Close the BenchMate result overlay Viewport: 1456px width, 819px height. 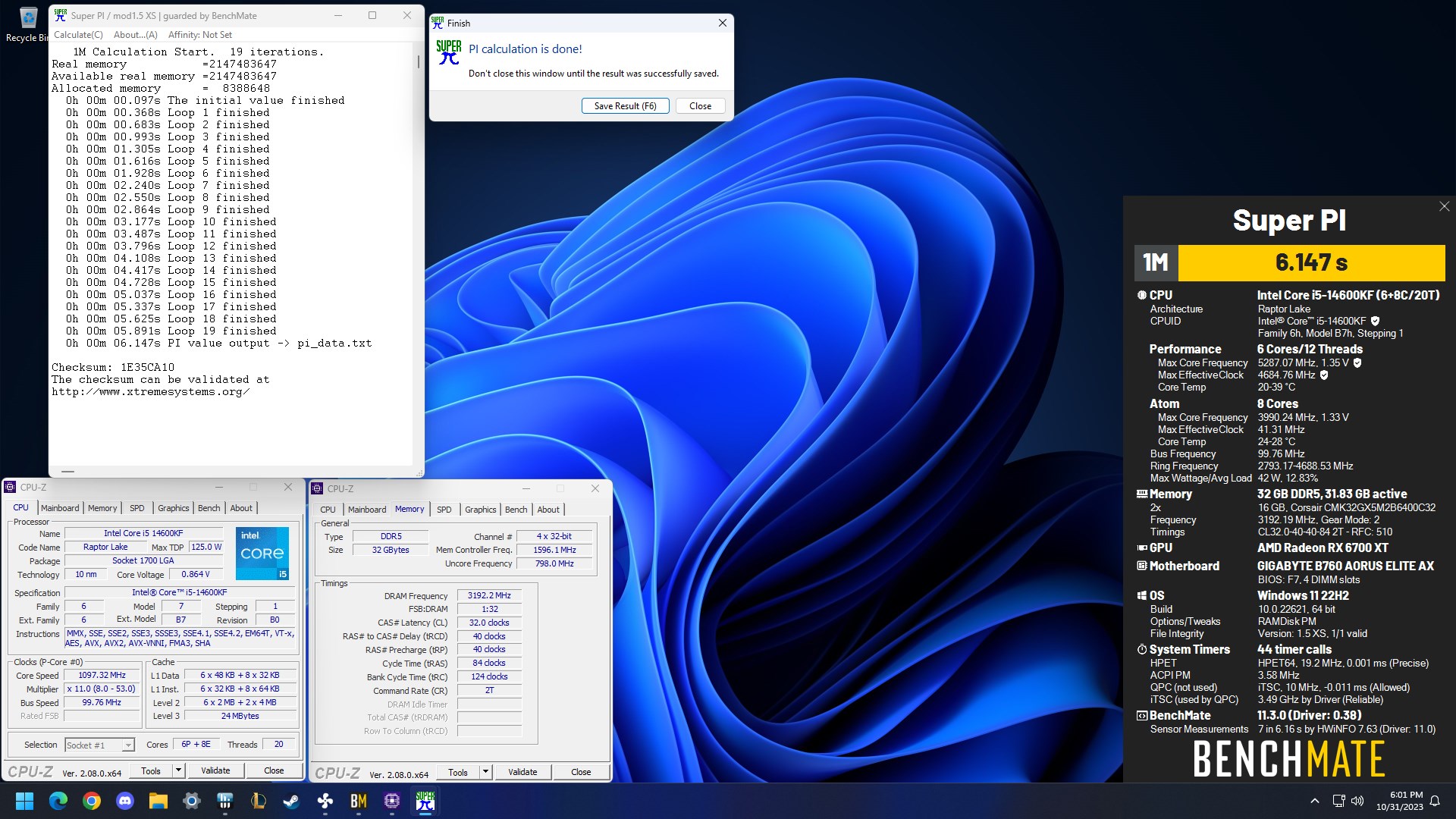(1444, 206)
